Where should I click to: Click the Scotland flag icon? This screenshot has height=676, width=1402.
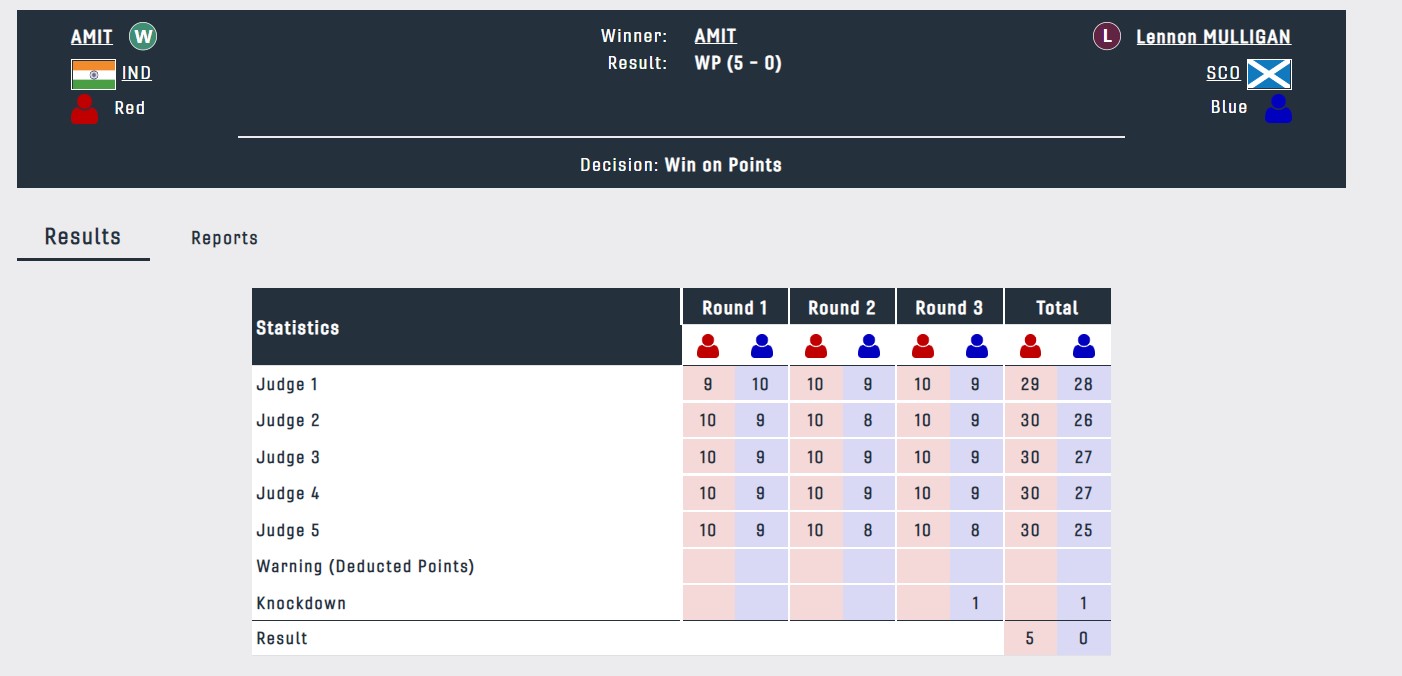click(1269, 74)
